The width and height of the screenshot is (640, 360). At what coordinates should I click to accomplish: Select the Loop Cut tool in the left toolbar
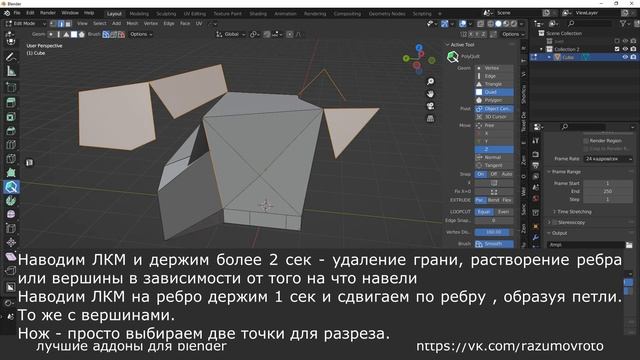tap(11, 144)
